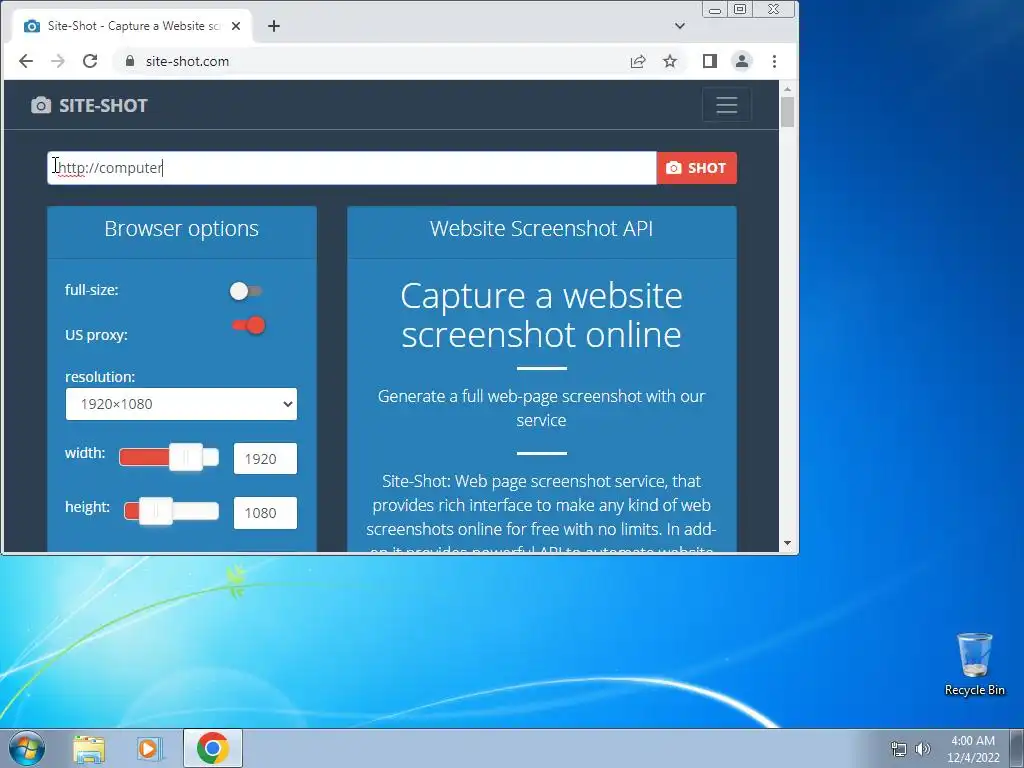Select the Recycle Bin desktop icon

(x=974, y=664)
